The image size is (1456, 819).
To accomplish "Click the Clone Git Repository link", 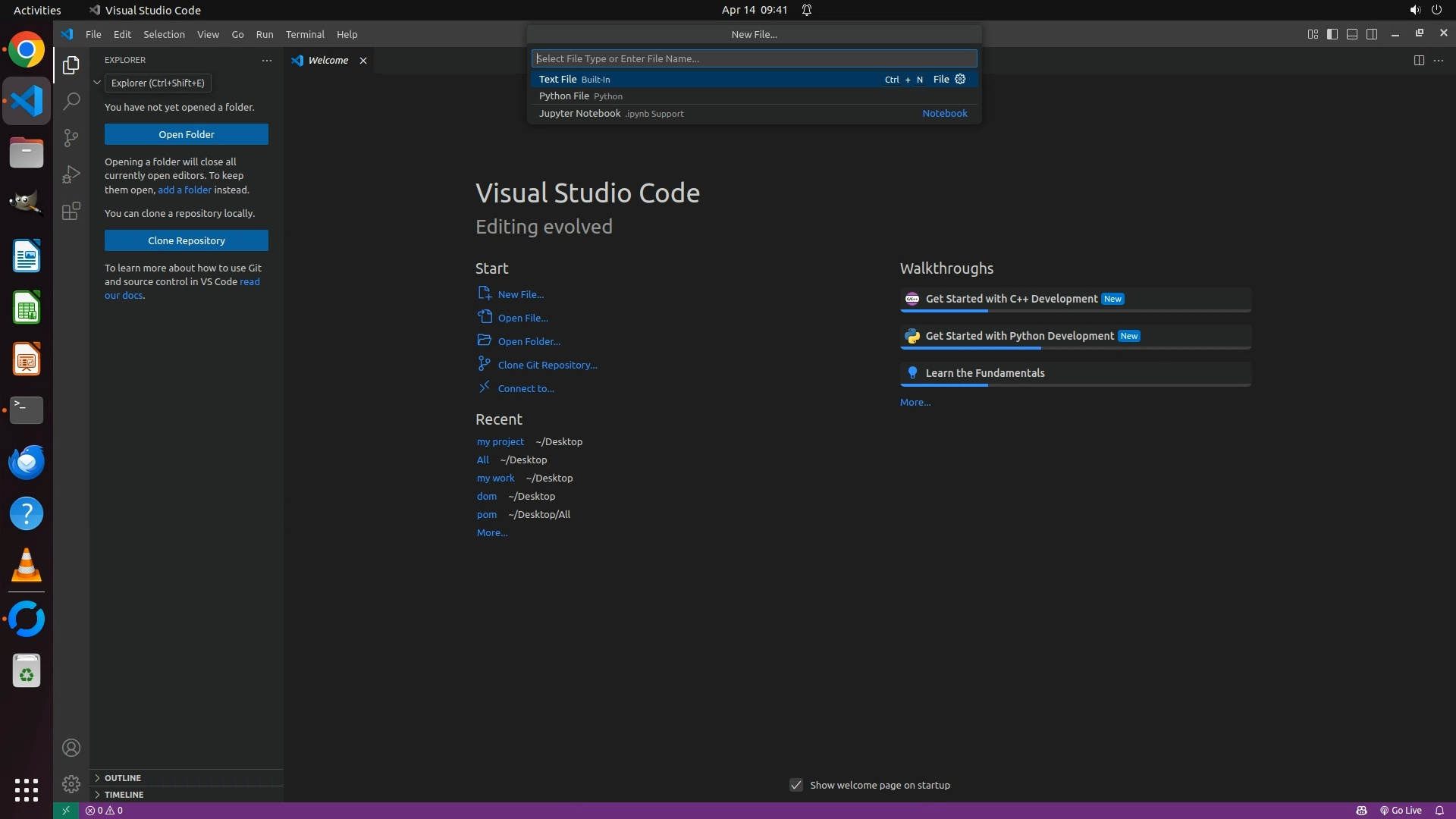I will 547,365.
